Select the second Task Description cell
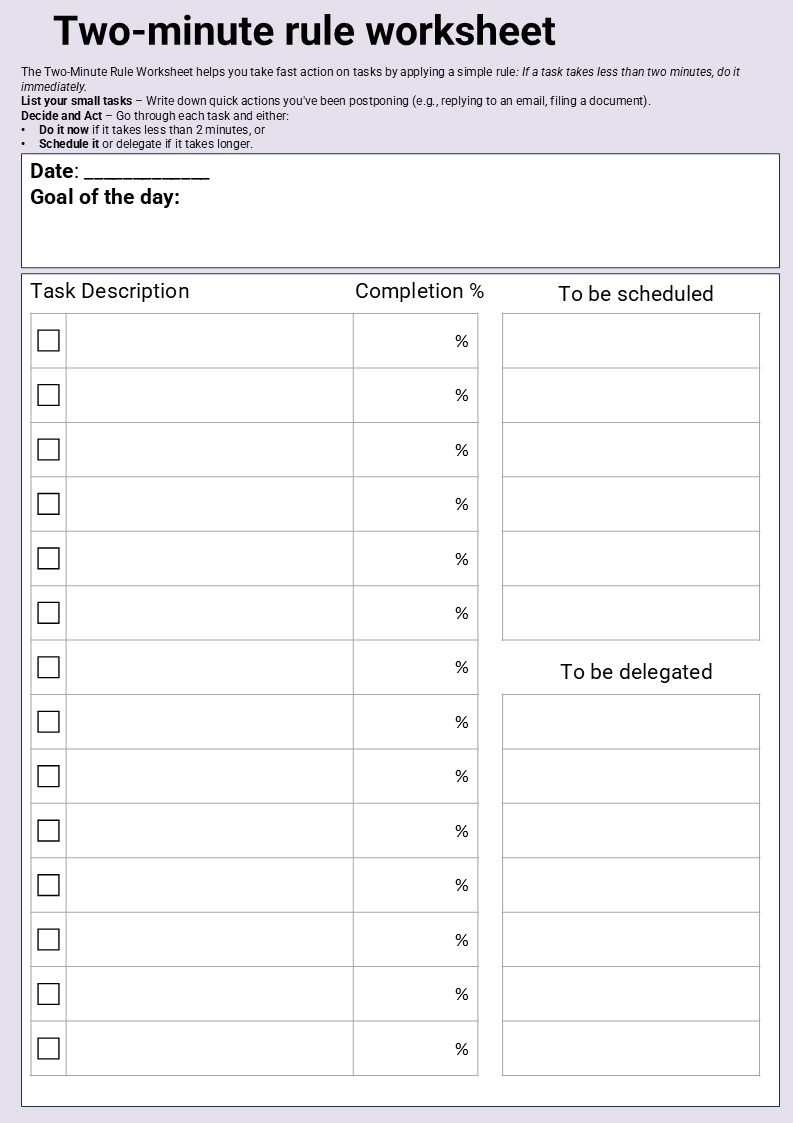Screen dimensions: 793x1123 [x=209, y=395]
